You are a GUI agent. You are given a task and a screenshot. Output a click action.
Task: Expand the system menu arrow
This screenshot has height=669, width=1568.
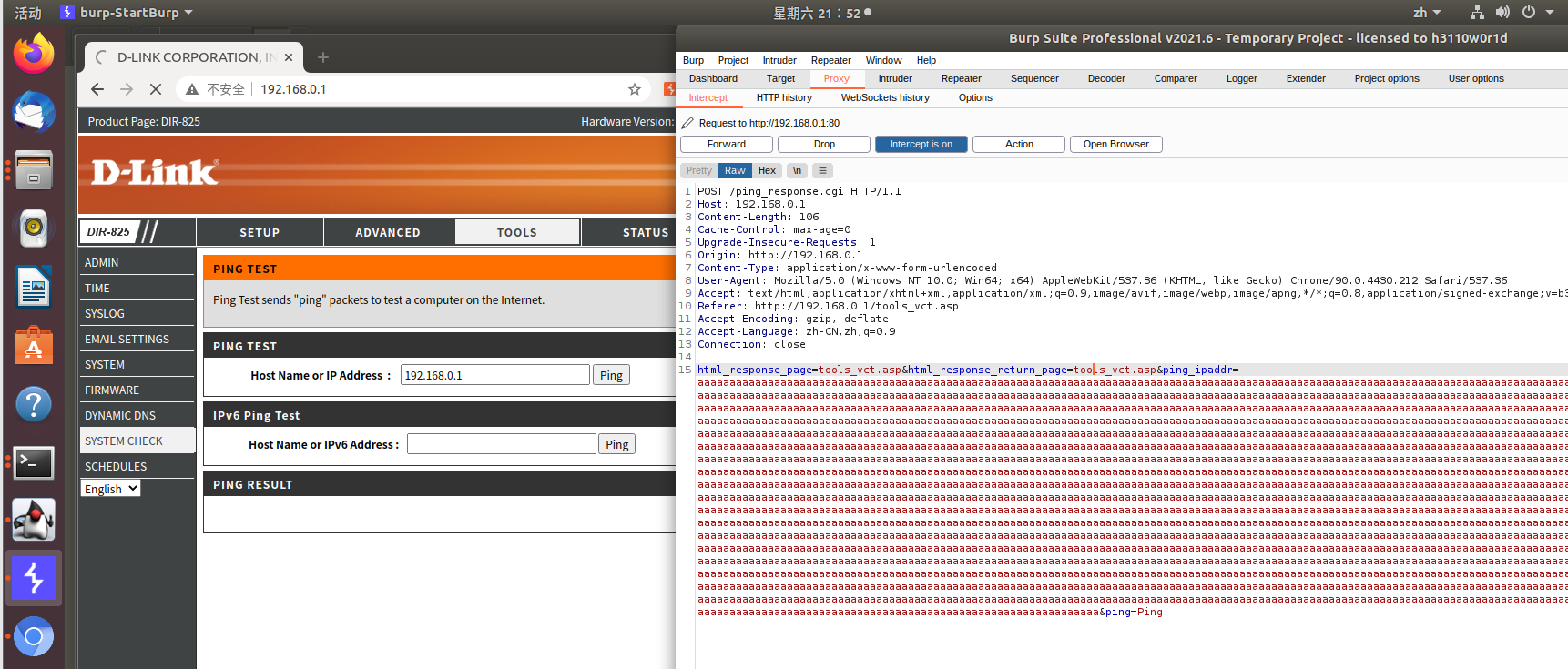click(1550, 13)
